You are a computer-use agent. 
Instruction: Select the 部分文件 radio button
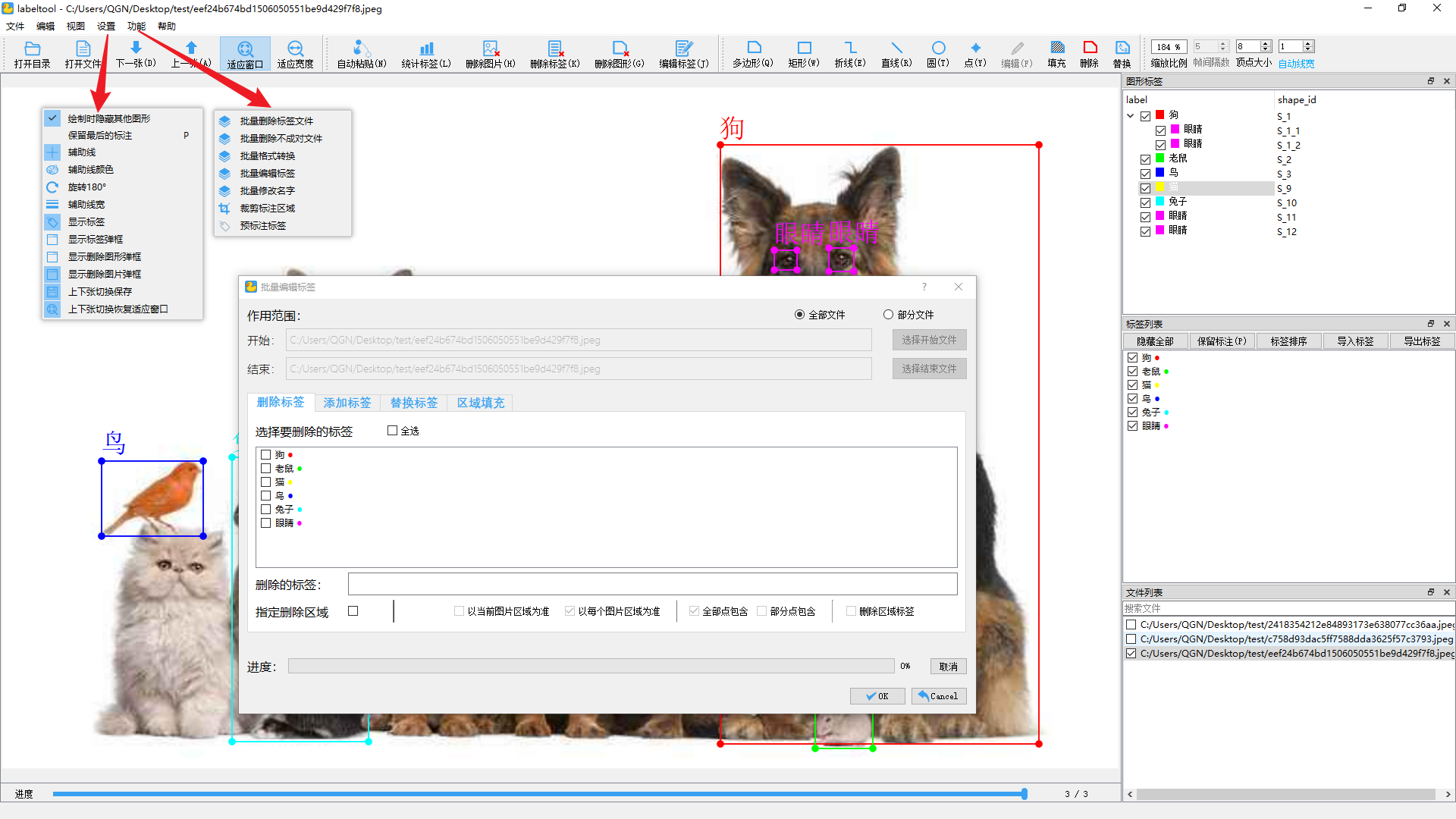pos(888,315)
